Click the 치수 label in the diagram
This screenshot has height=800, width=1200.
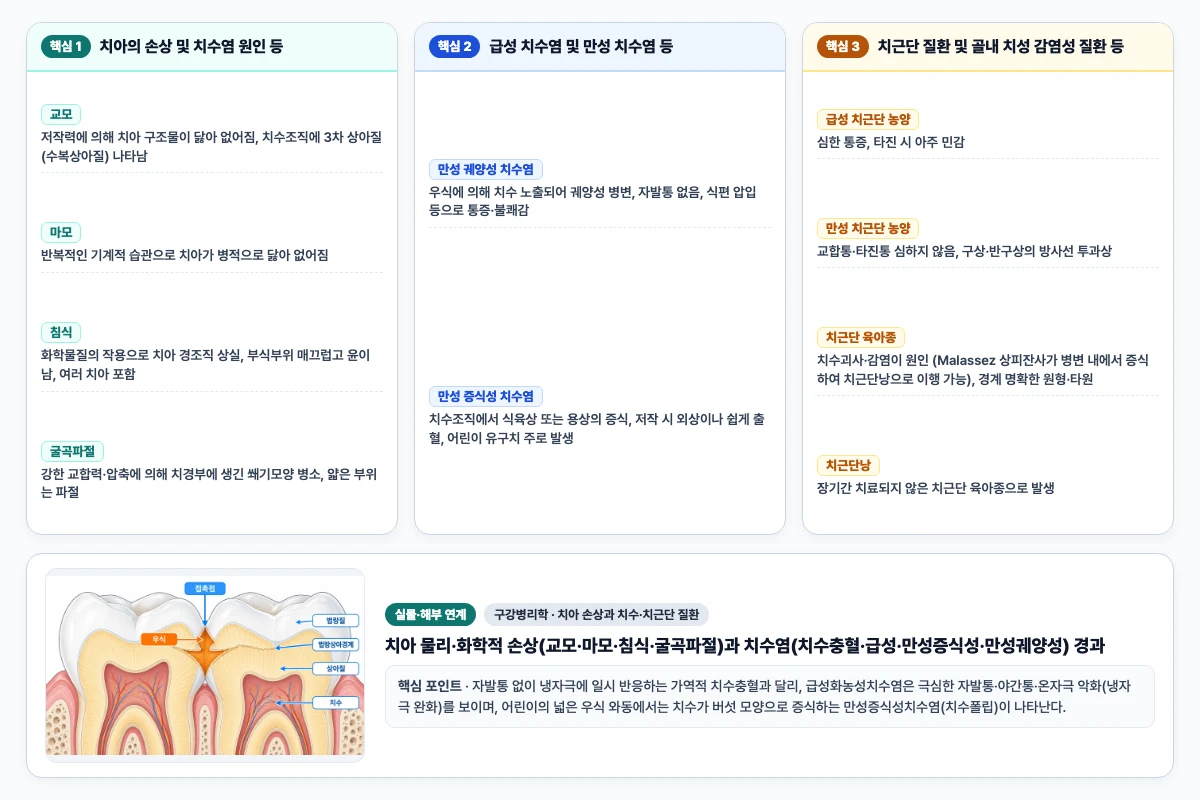336,703
